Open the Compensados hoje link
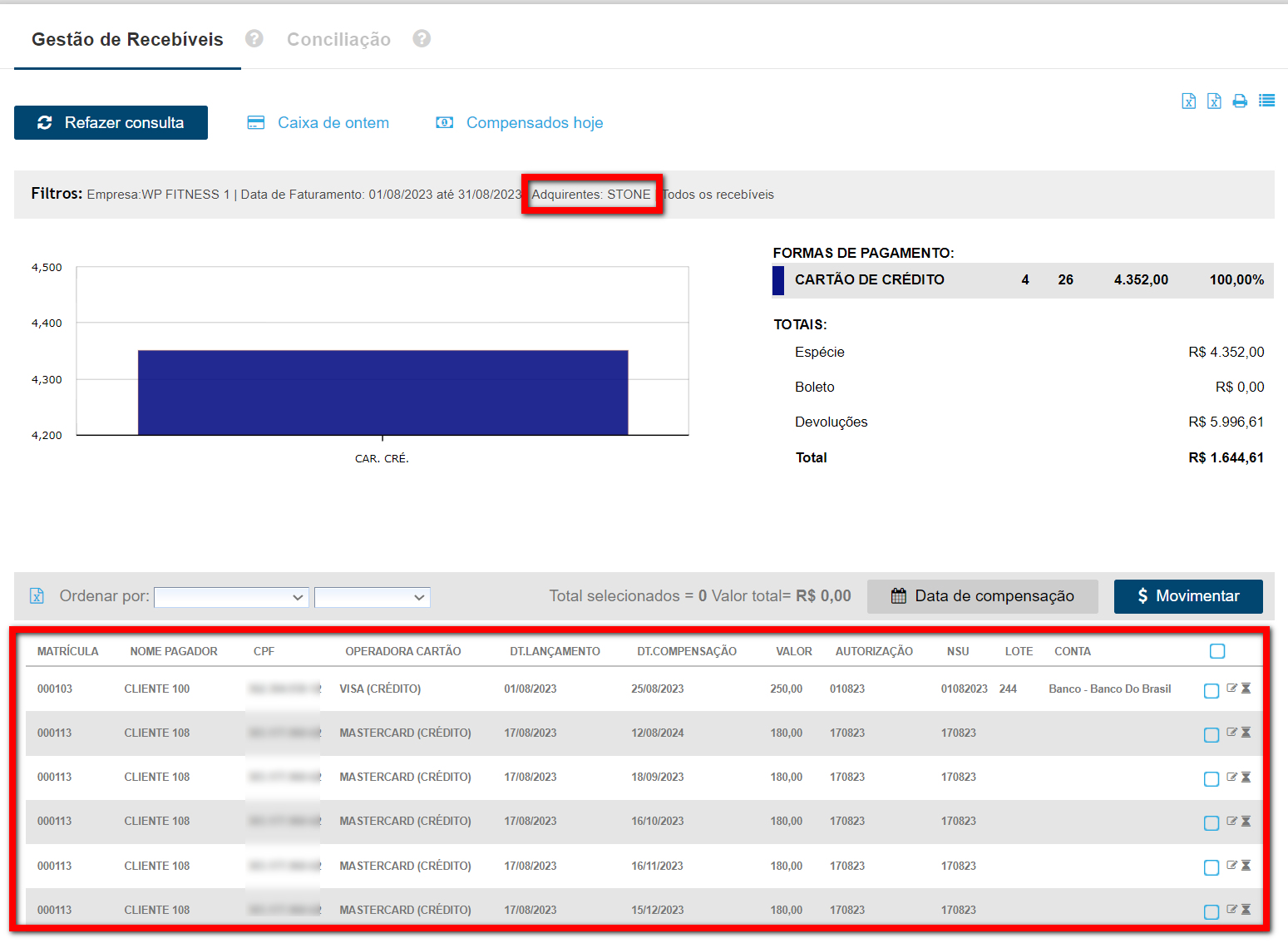The height and width of the screenshot is (948, 1288). click(534, 123)
